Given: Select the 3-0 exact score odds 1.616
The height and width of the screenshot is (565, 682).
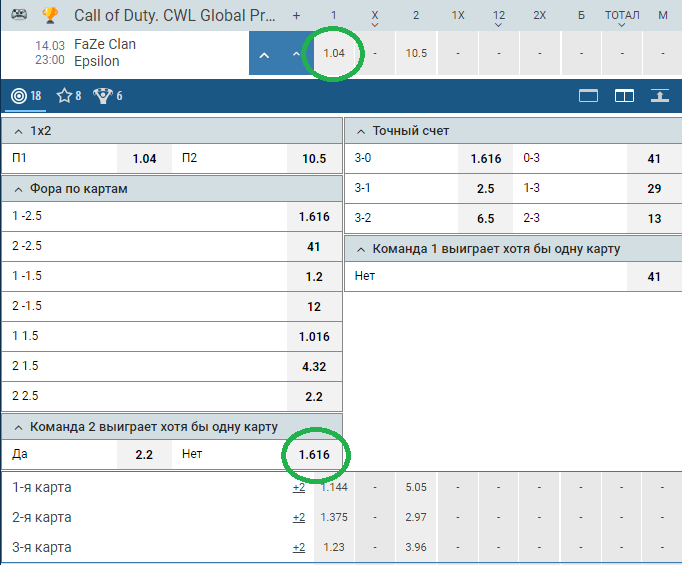Looking at the screenshot, I should click(x=485, y=159).
